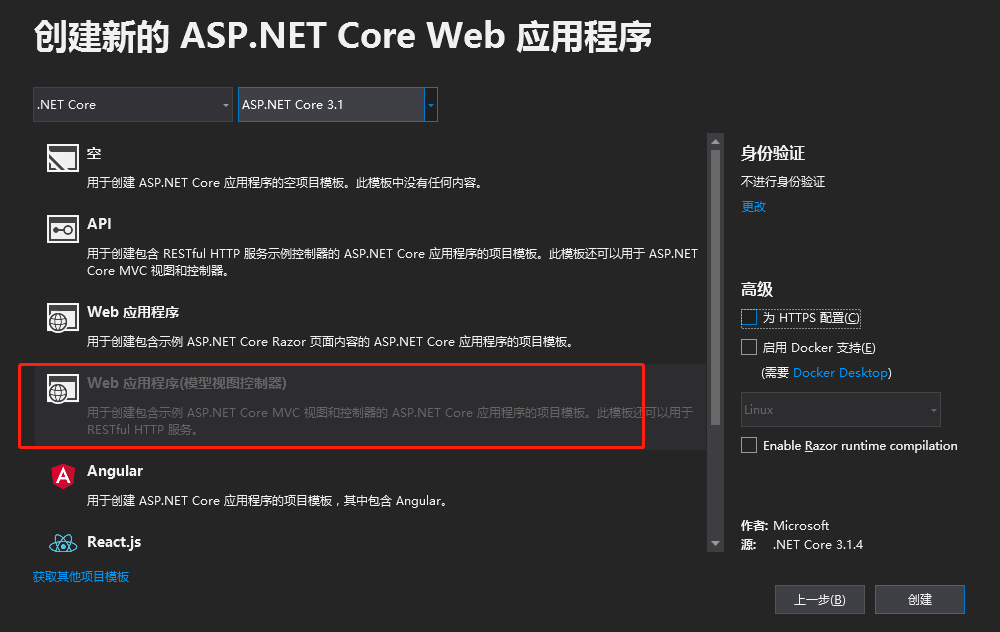This screenshot has width=1000, height=632.
Task: Enable the 为 HTTPS 配置 checkbox
Action: [x=749, y=318]
